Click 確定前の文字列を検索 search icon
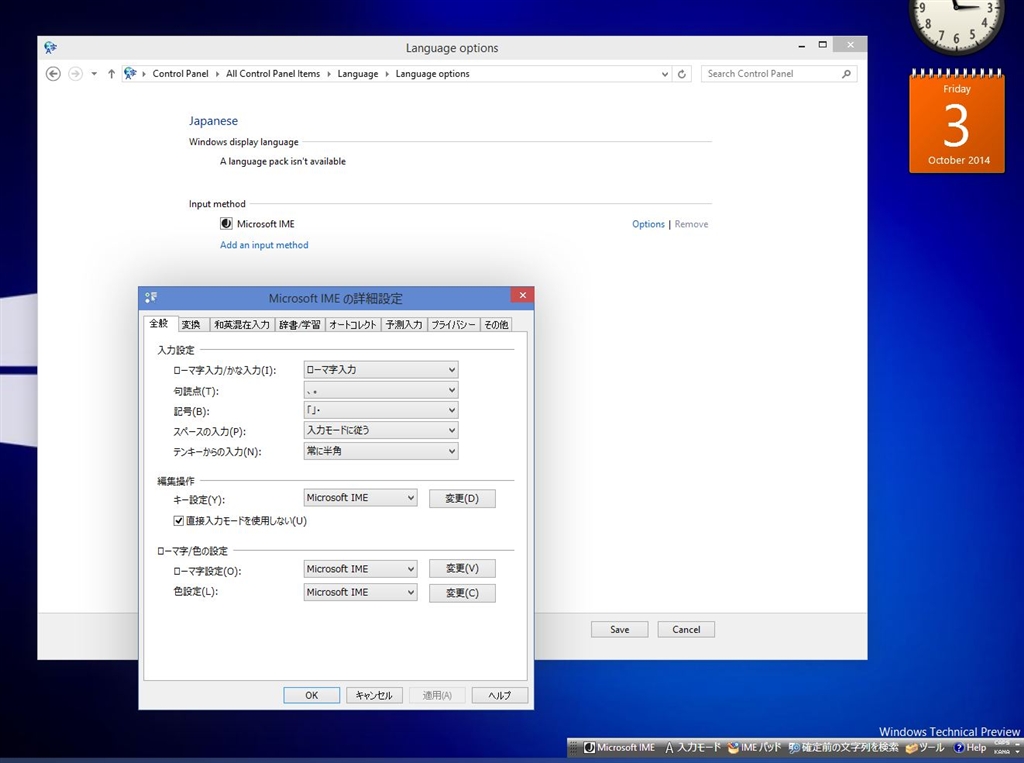Viewport: 1024px width, 763px height. pos(795,747)
